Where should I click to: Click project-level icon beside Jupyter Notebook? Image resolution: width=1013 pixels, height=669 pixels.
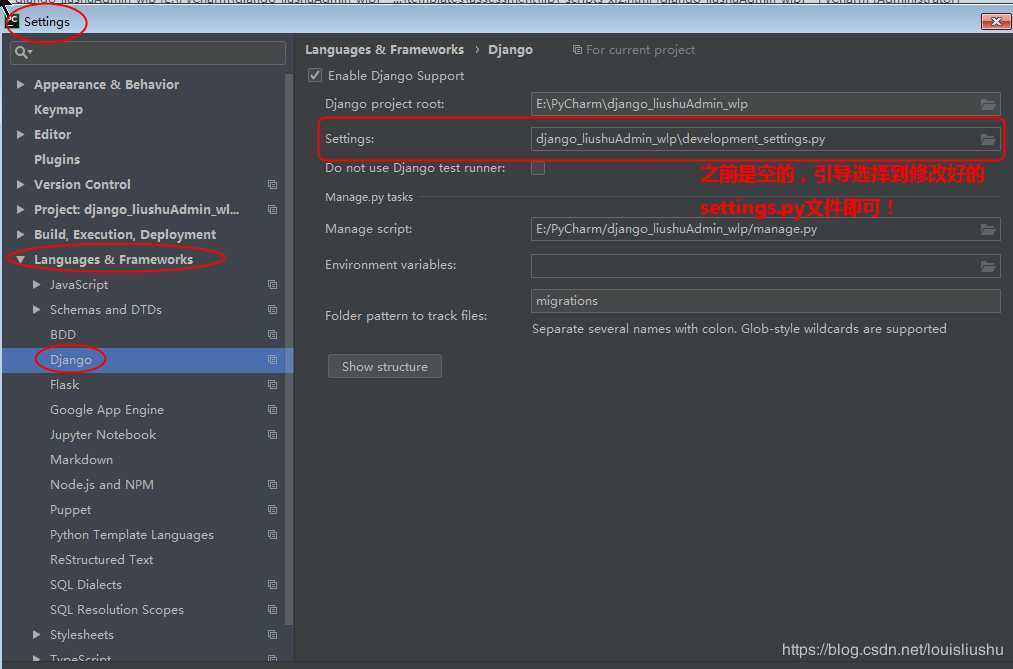273,435
